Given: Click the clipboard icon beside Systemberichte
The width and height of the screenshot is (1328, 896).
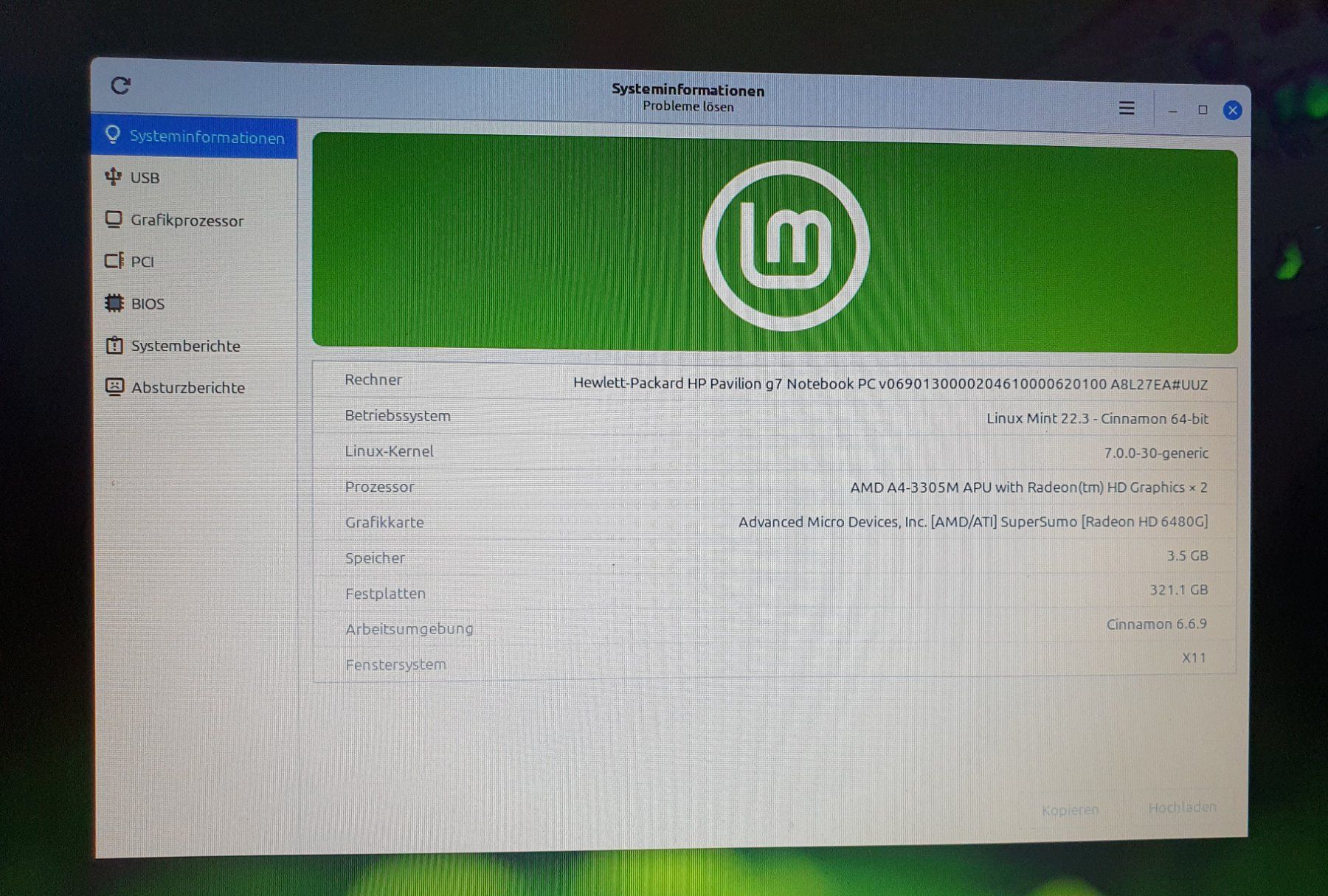Looking at the screenshot, I should click(x=114, y=345).
